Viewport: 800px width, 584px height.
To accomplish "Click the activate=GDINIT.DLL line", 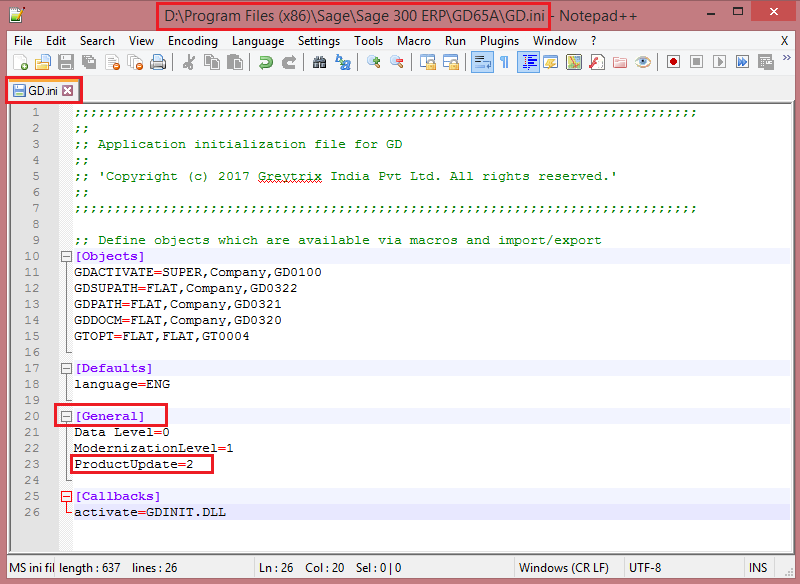I will coord(150,512).
